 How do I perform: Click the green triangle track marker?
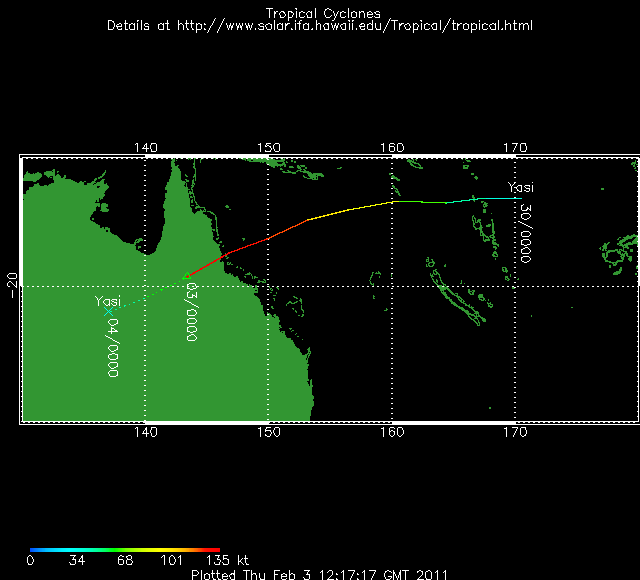[x=187, y=276]
